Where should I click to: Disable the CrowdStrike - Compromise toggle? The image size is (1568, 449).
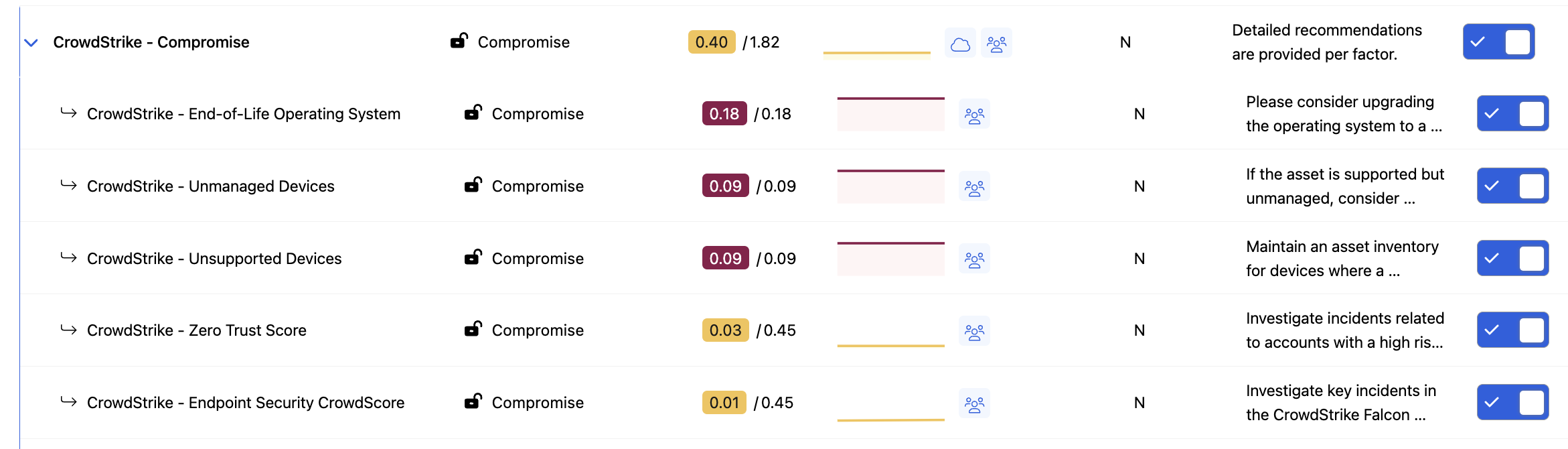pyautogui.click(x=1498, y=42)
